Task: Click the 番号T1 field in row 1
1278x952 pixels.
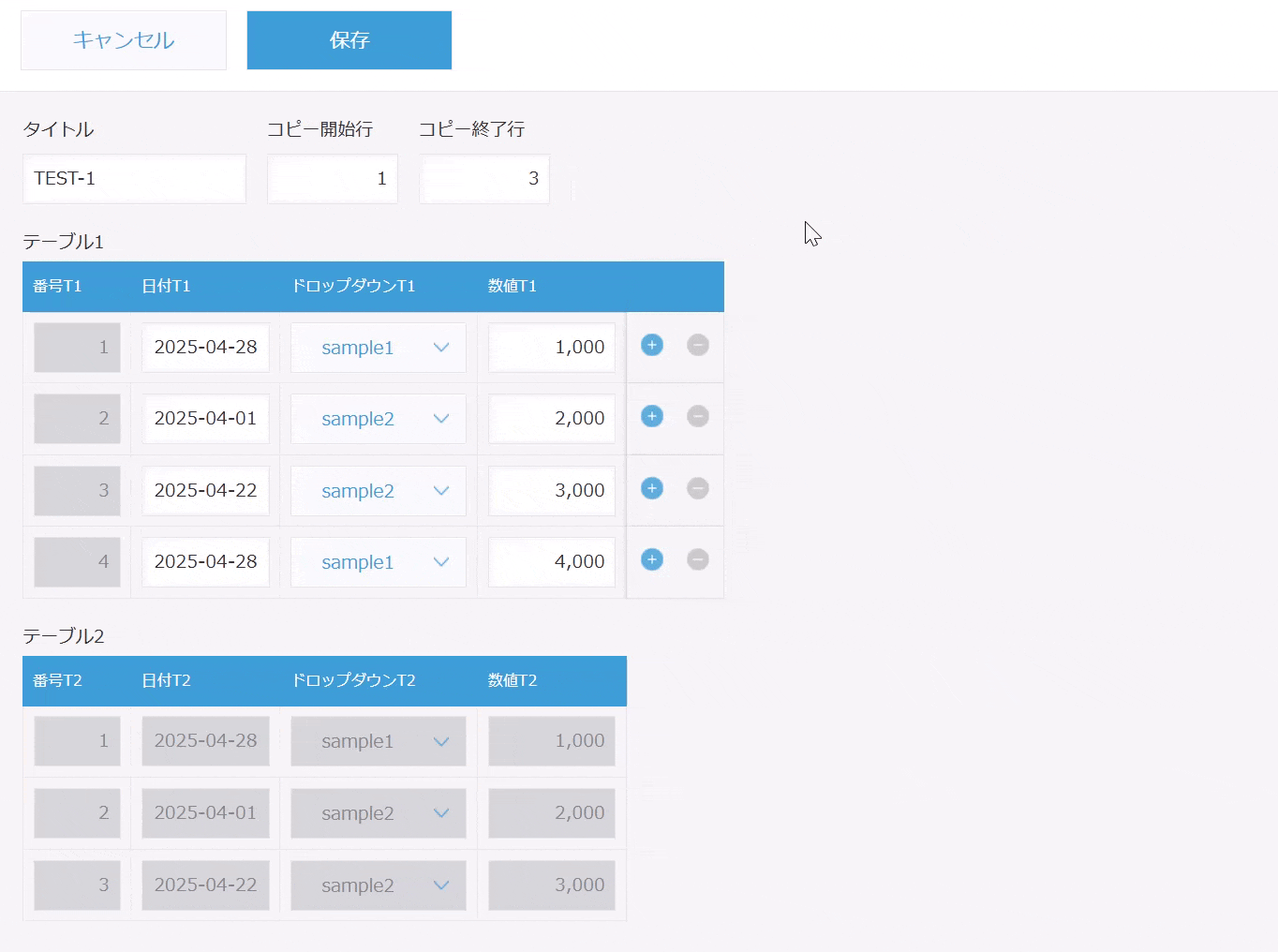Action: (x=77, y=348)
